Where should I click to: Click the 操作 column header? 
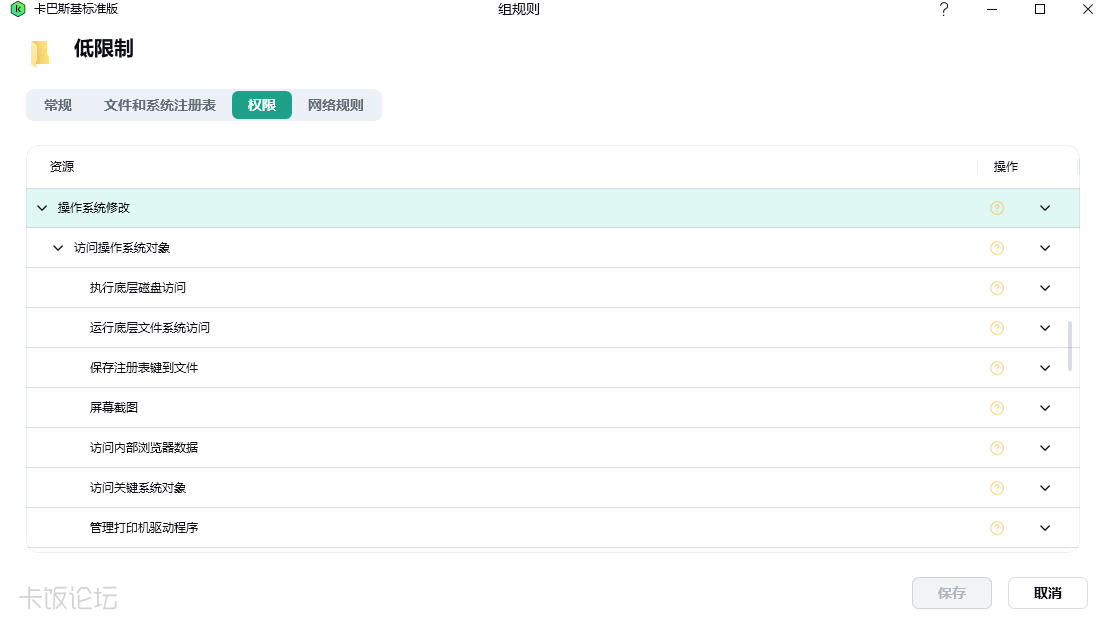[x=1005, y=167]
